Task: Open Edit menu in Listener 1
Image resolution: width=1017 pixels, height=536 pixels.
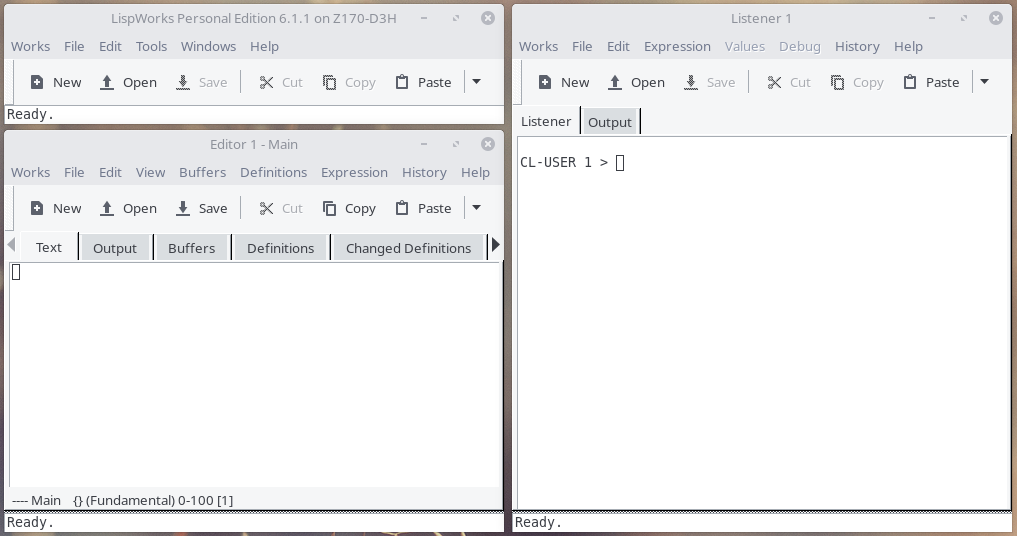Action: coord(618,47)
